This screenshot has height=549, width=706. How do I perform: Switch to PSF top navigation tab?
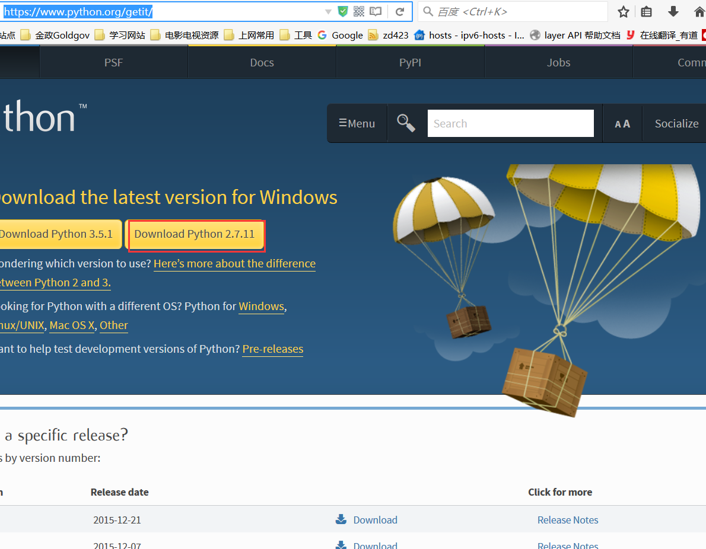coord(113,63)
